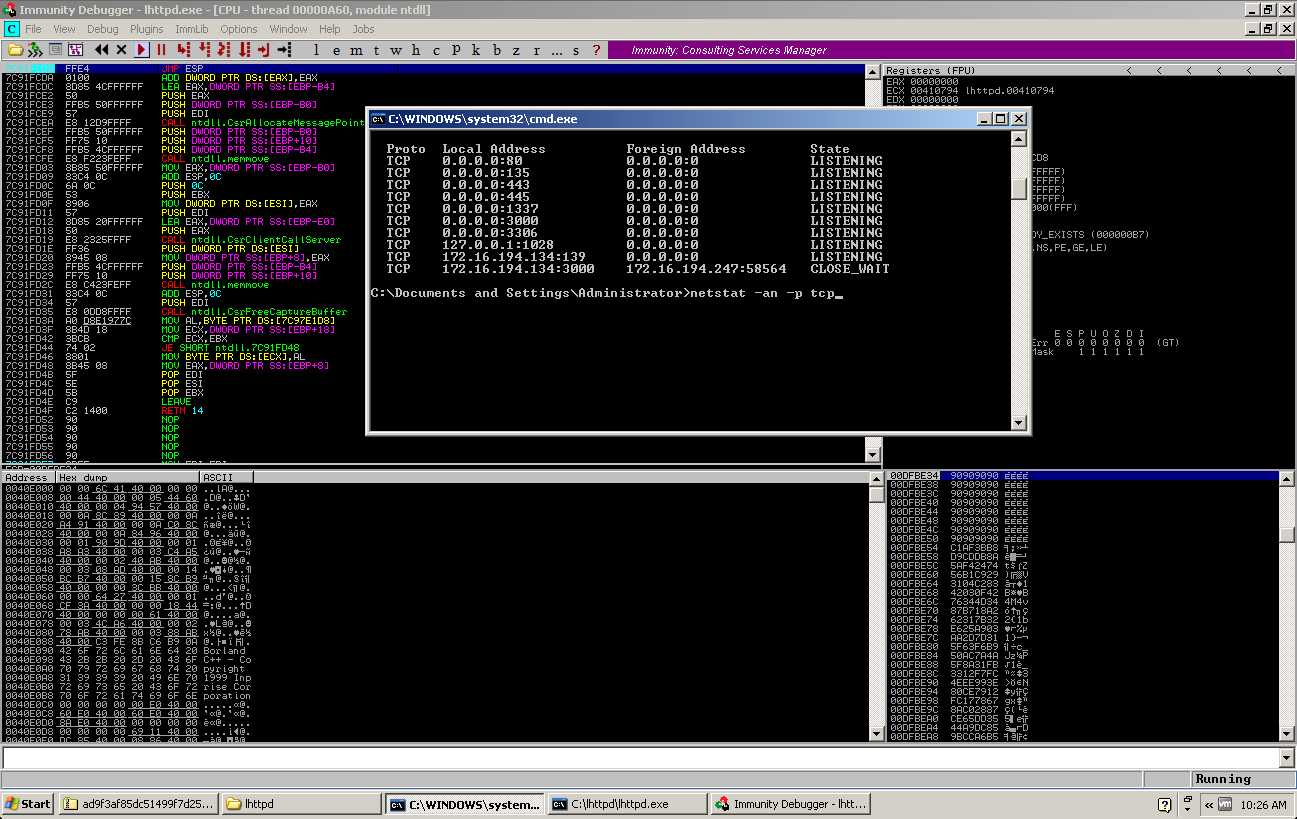Click cmd.exe window scrollbar thumb

tap(1019, 188)
